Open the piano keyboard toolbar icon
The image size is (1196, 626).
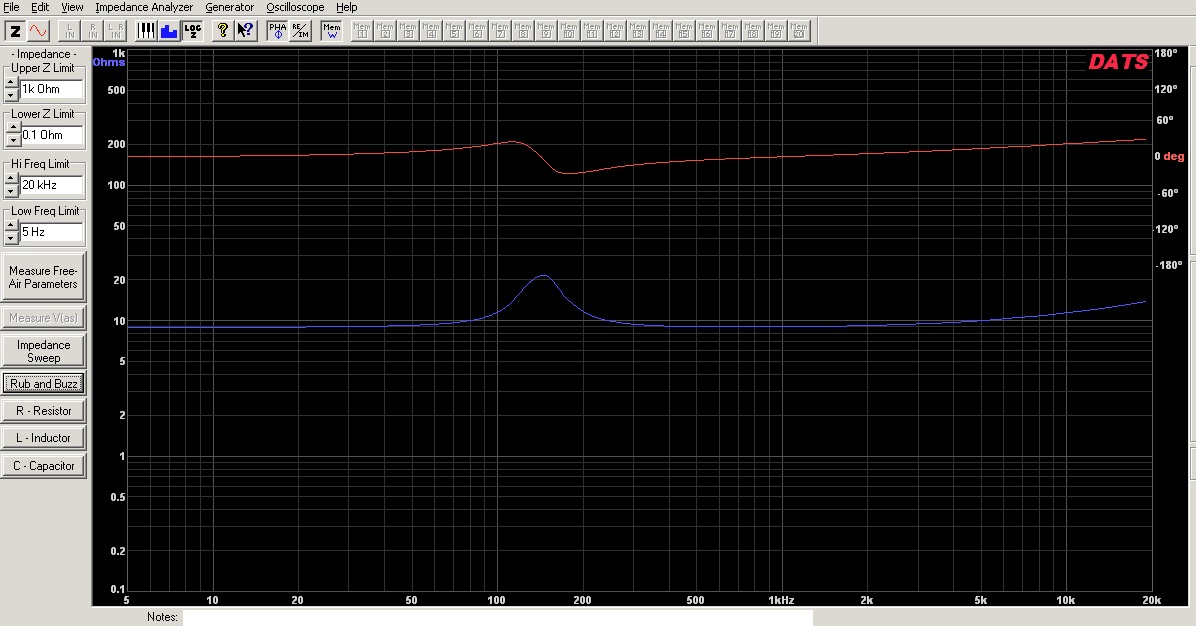pyautogui.click(x=146, y=31)
